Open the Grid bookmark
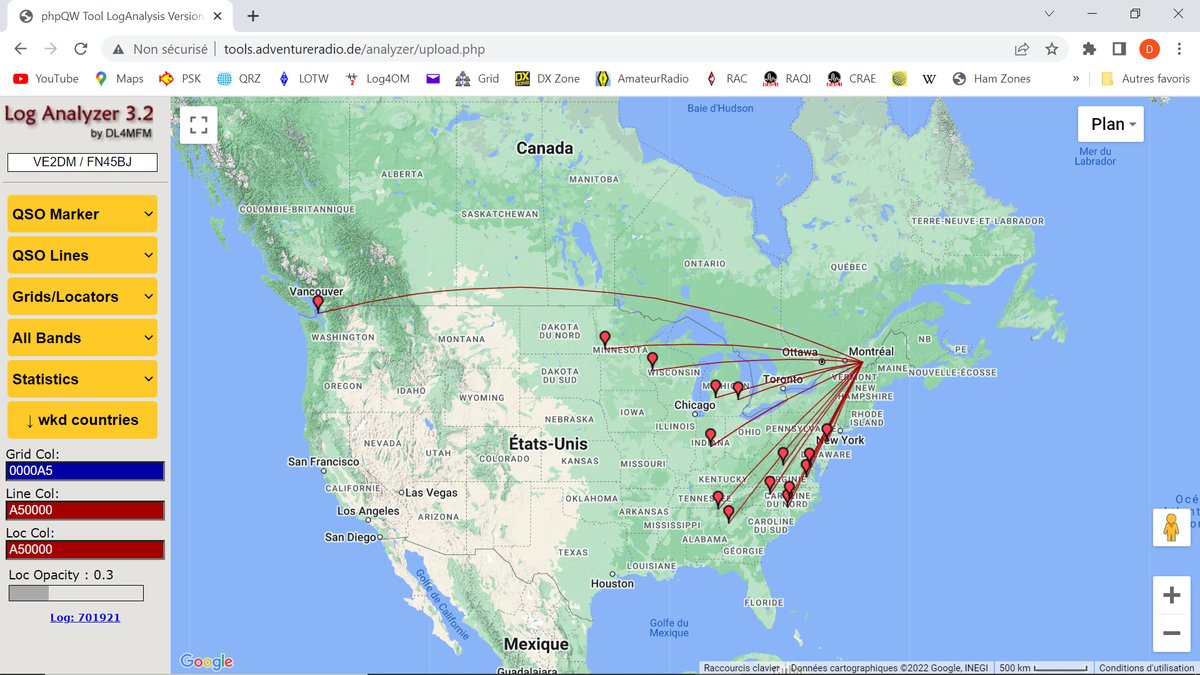 click(477, 78)
